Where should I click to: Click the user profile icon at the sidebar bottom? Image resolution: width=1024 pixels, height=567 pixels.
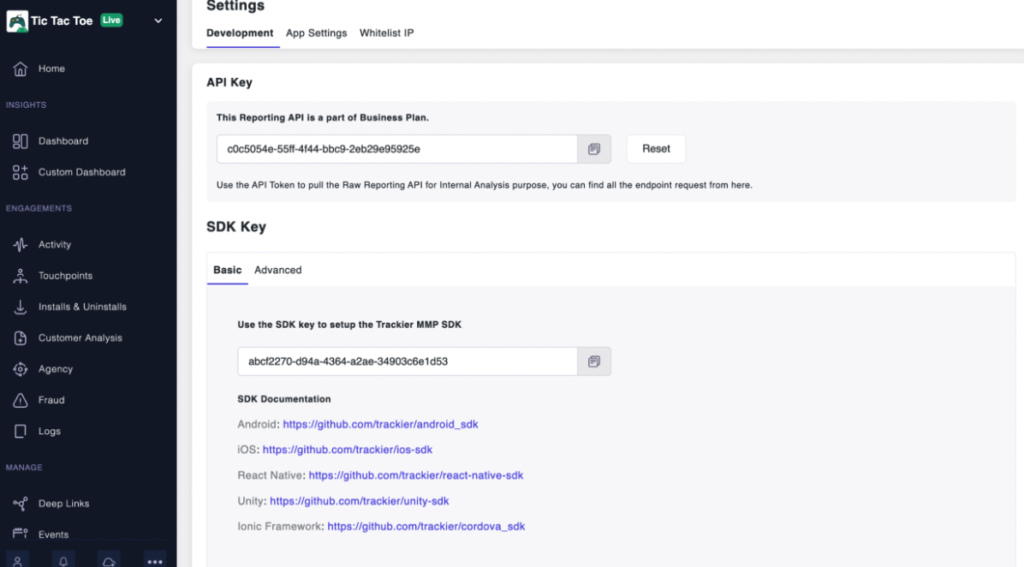click(20, 559)
